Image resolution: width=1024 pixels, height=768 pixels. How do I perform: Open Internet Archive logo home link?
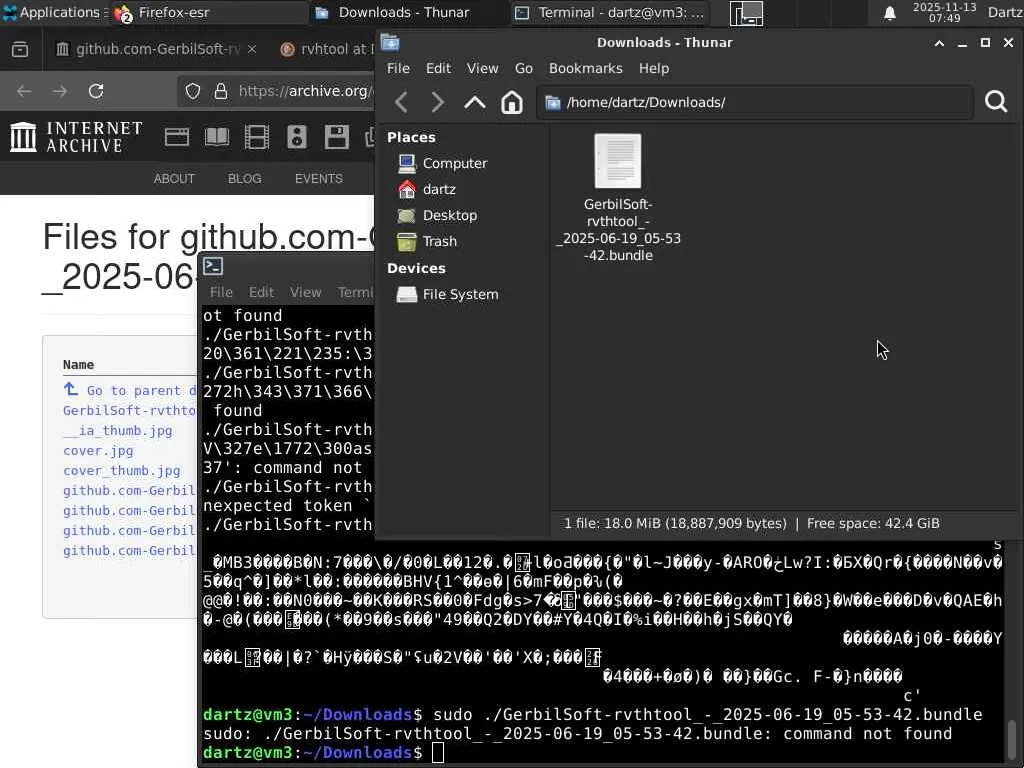click(x=76, y=138)
